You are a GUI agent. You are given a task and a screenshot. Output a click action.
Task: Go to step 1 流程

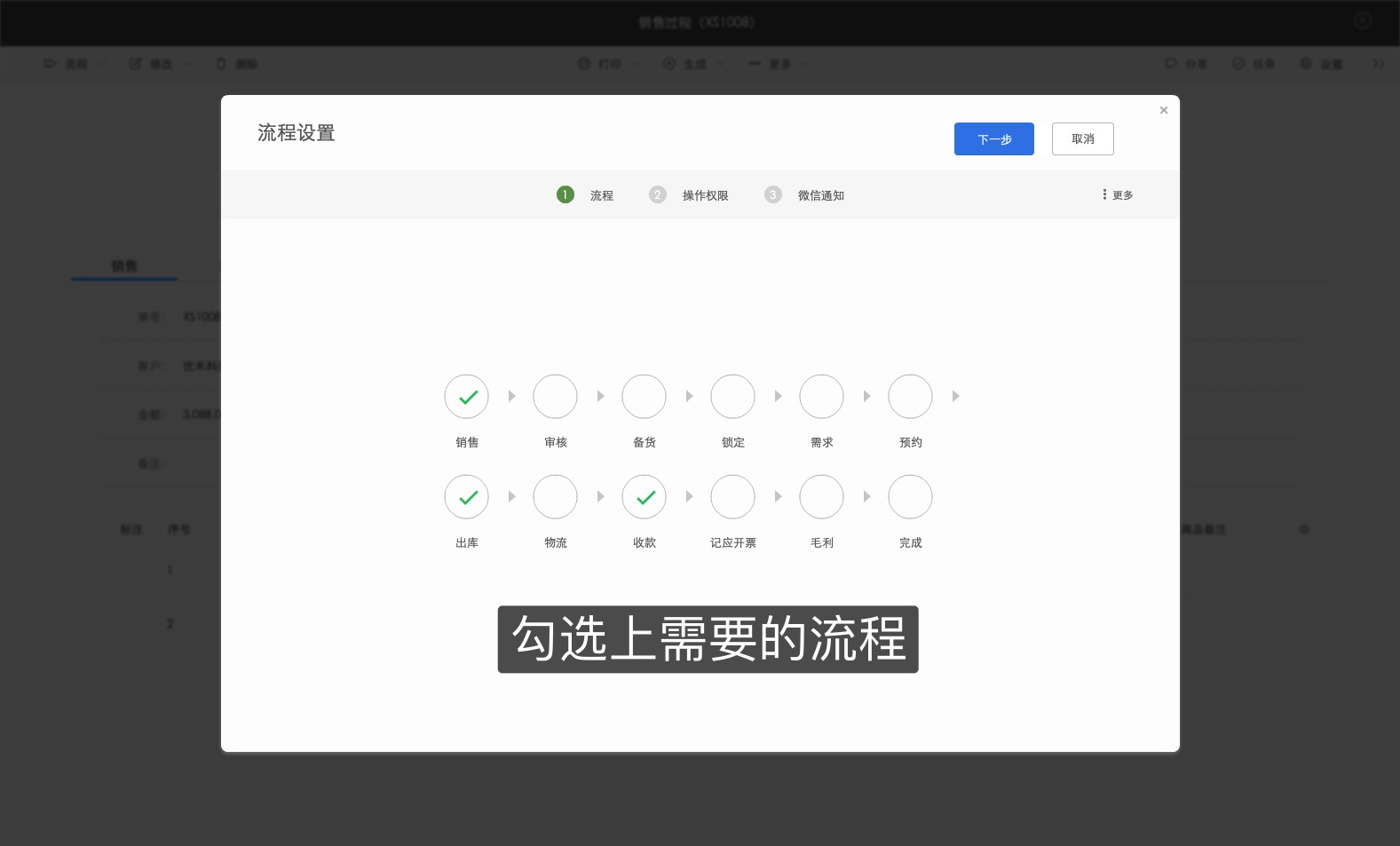(x=585, y=195)
